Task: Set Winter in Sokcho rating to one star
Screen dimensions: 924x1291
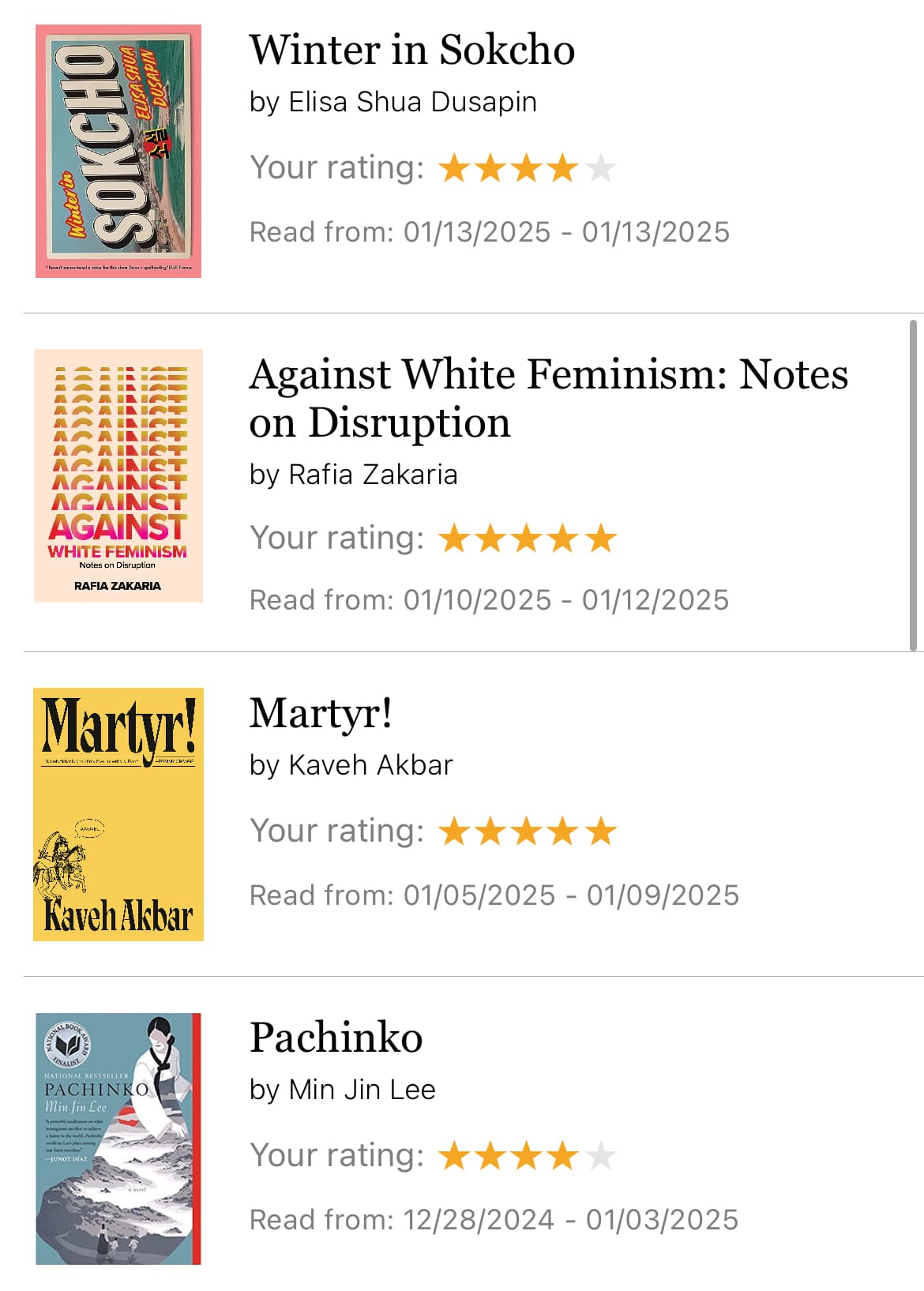Action: point(454,168)
